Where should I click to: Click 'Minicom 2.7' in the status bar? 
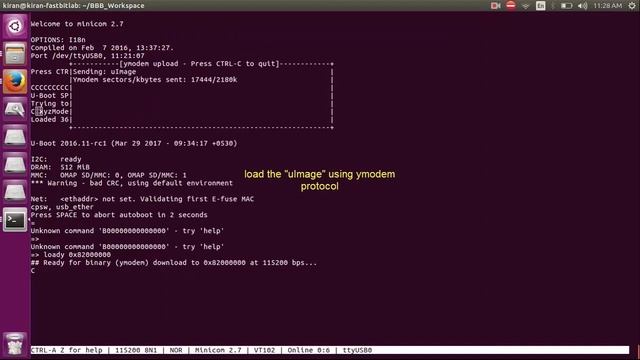tap(218, 350)
